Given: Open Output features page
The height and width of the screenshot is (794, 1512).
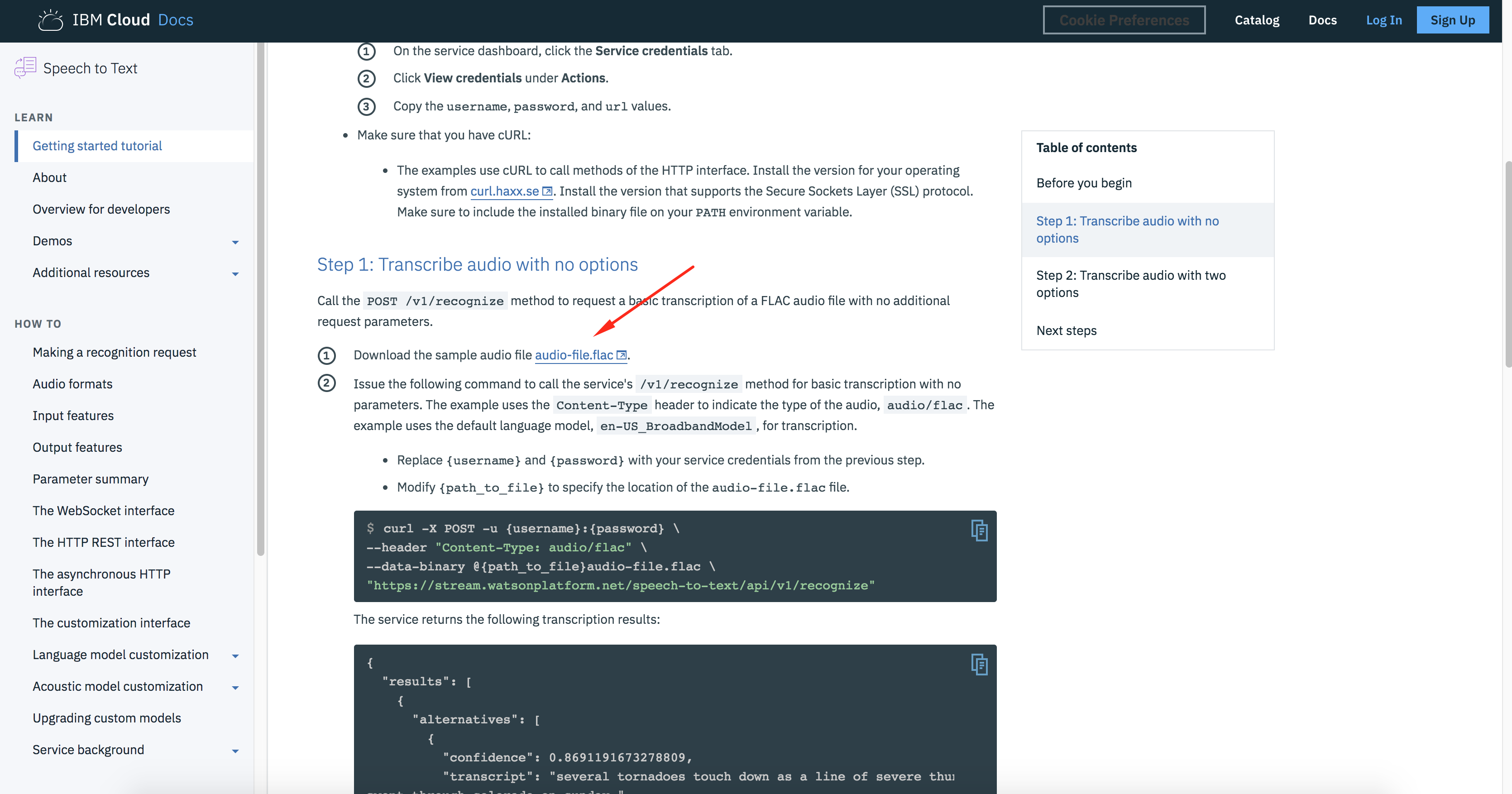Looking at the screenshot, I should 77,447.
